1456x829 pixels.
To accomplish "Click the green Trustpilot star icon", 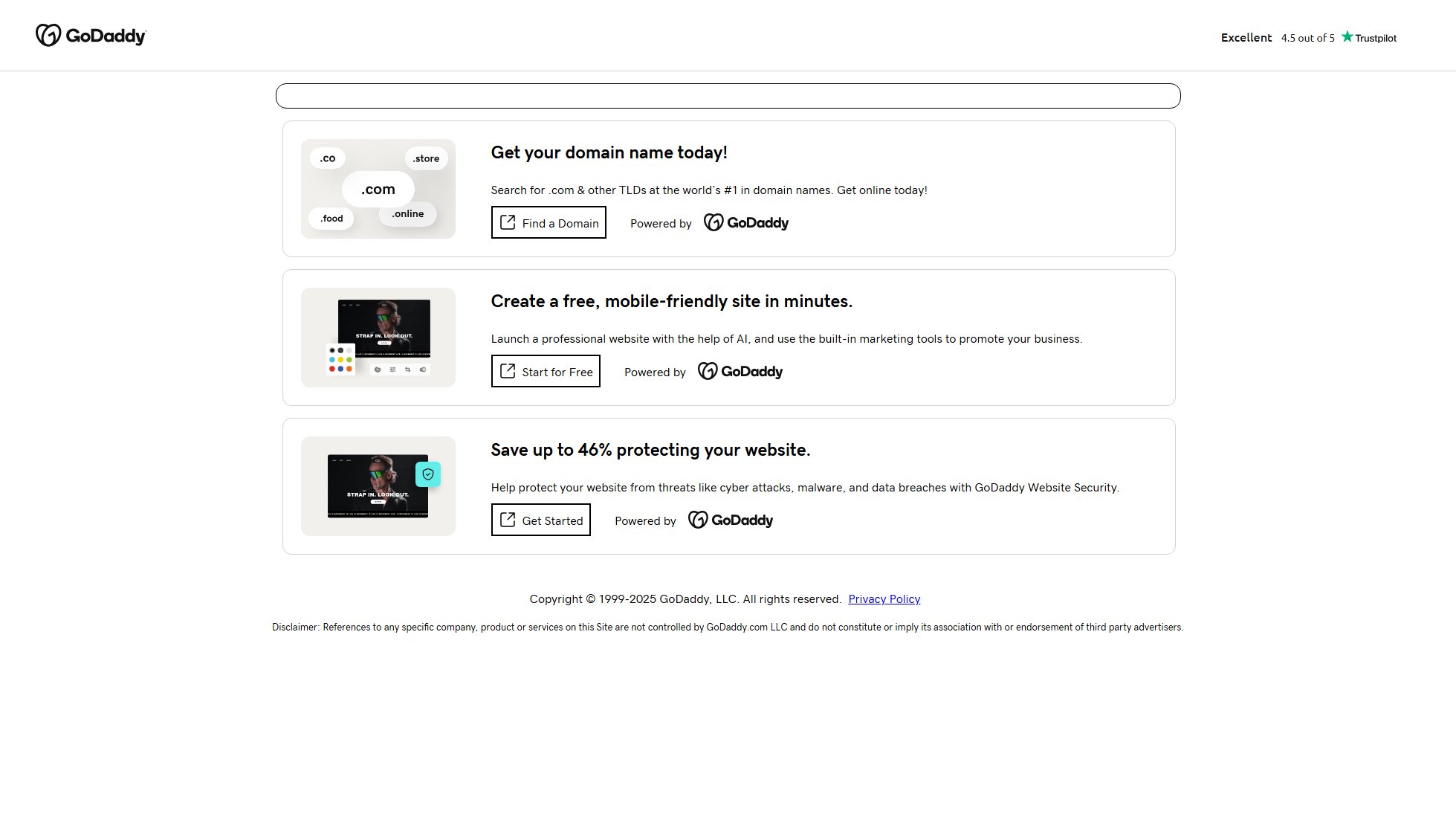I will (1347, 37).
